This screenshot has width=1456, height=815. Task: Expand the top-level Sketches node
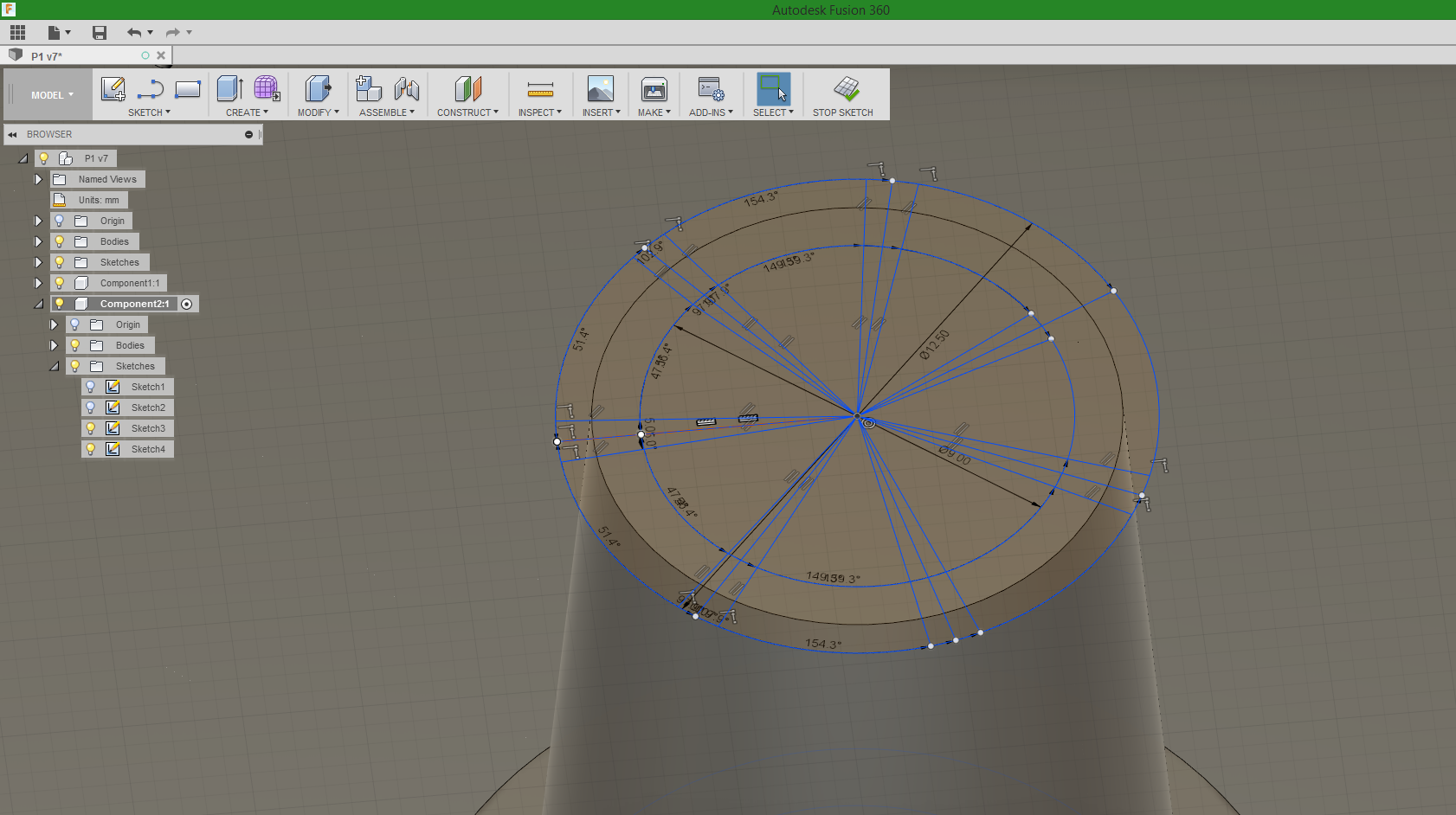(x=38, y=262)
